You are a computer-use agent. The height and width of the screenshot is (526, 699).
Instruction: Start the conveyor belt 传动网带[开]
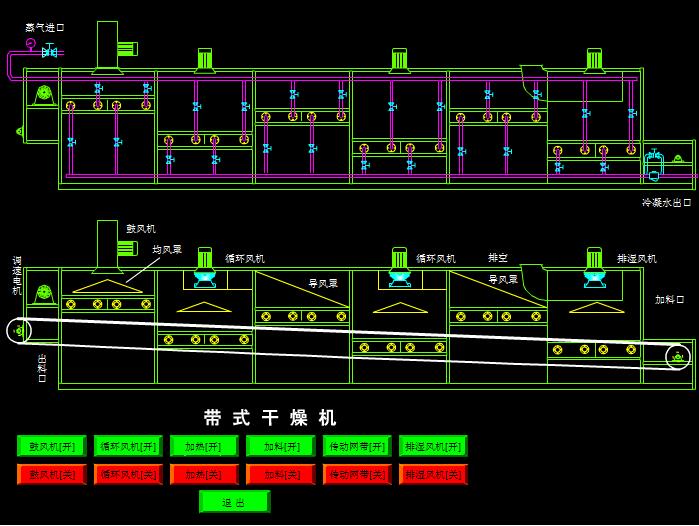(x=357, y=446)
